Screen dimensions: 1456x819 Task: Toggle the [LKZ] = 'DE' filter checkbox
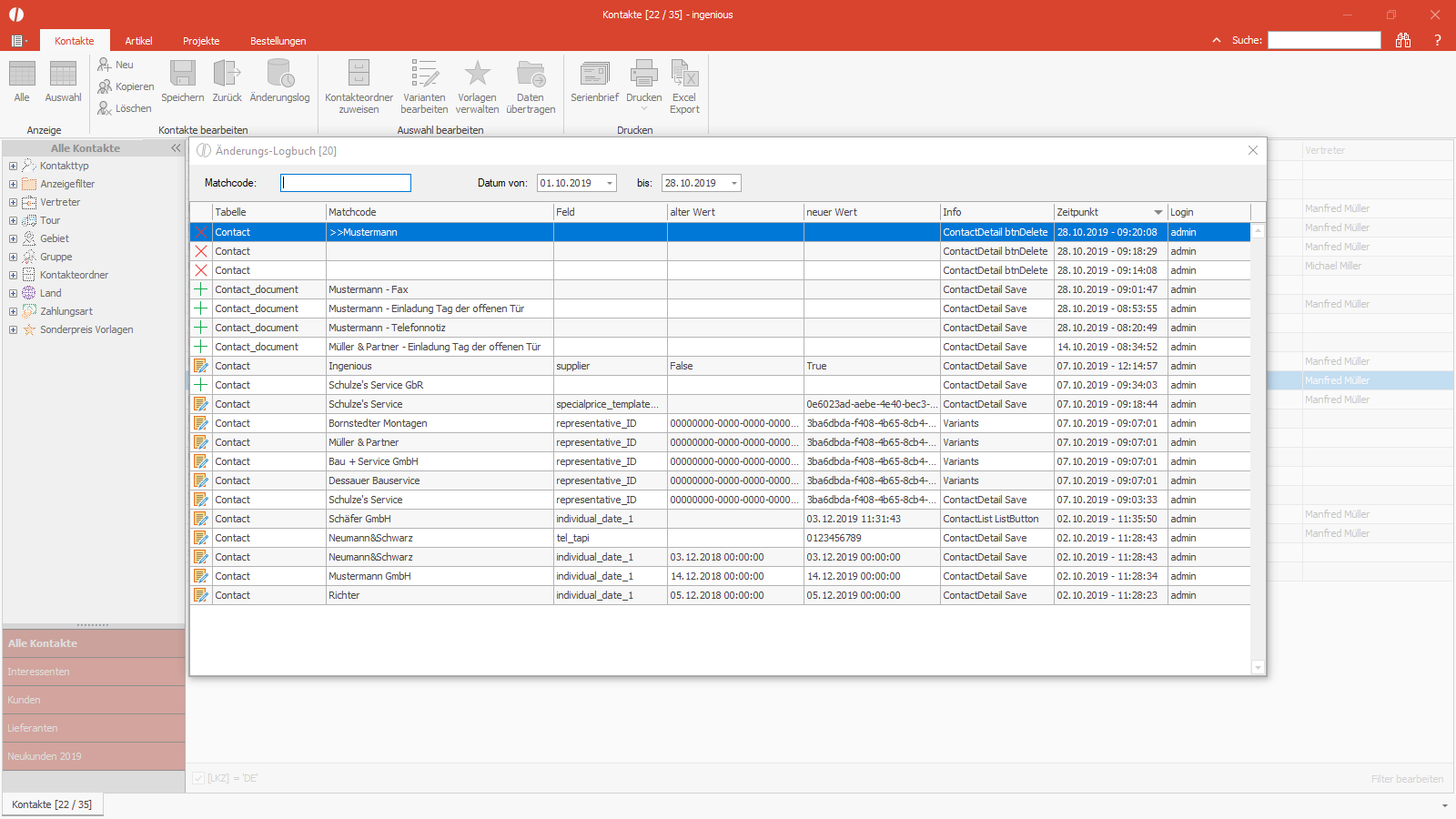[198, 778]
